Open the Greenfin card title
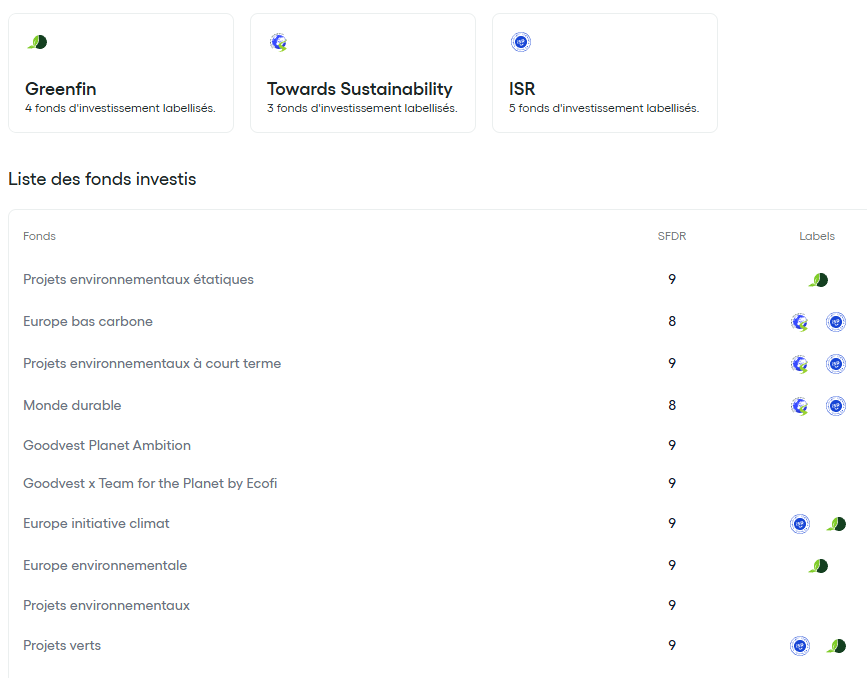 pyautogui.click(x=61, y=89)
